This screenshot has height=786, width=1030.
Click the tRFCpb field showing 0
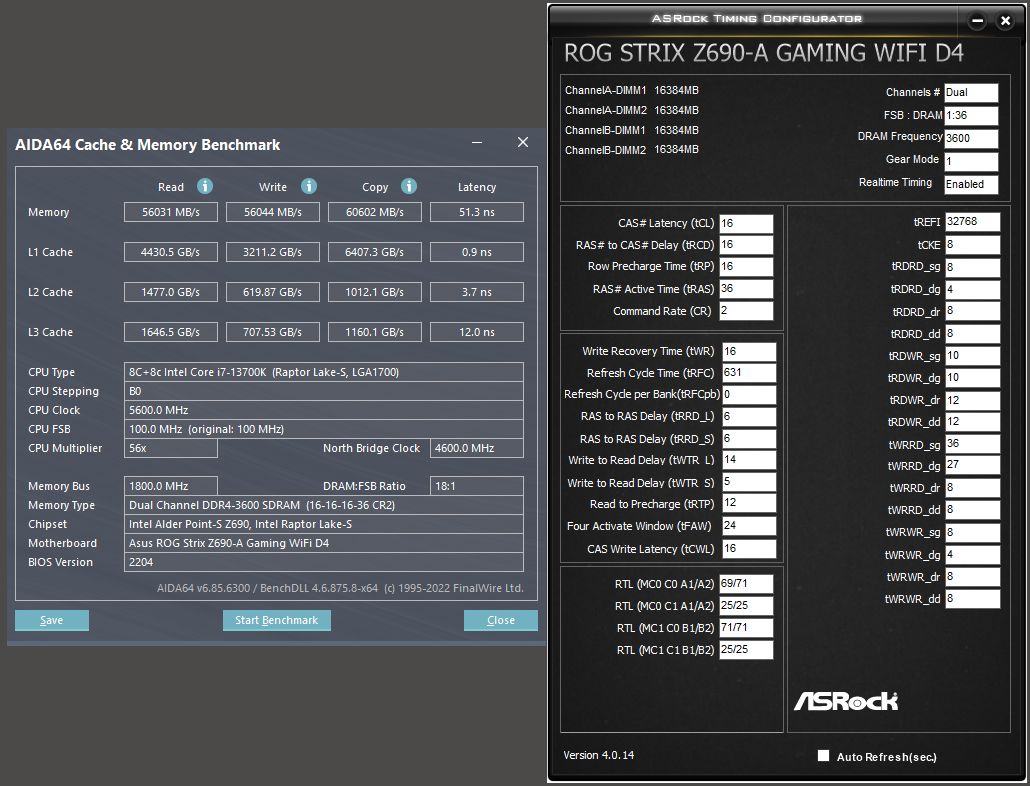750,395
